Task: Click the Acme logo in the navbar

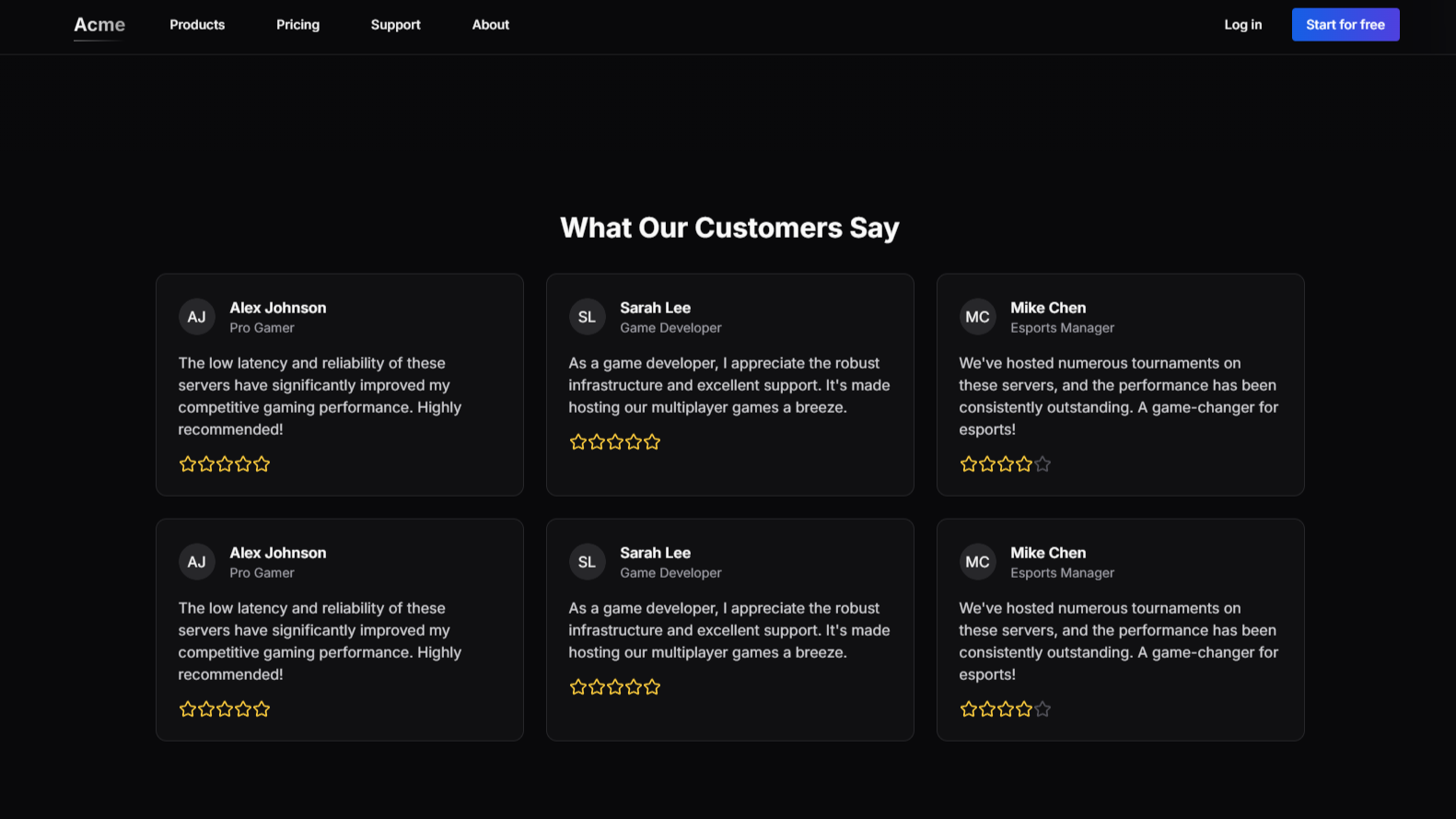Action: tap(99, 25)
